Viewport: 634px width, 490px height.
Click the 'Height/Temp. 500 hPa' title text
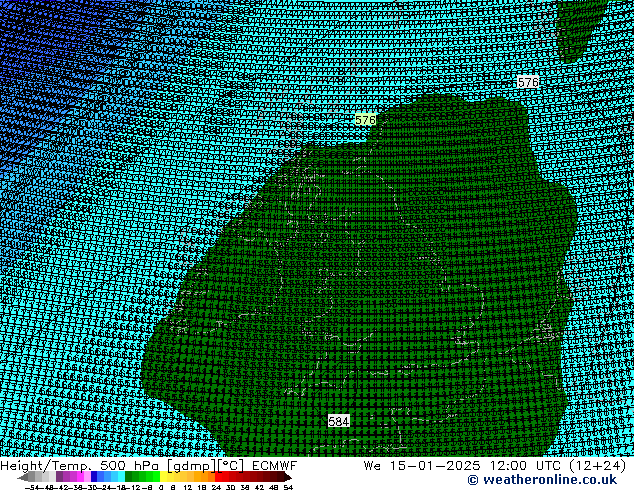(x=79, y=466)
